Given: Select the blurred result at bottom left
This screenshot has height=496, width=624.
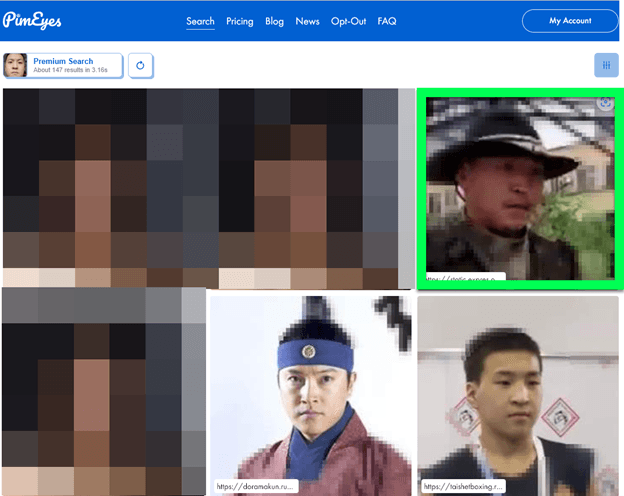Looking at the screenshot, I should (103, 392).
